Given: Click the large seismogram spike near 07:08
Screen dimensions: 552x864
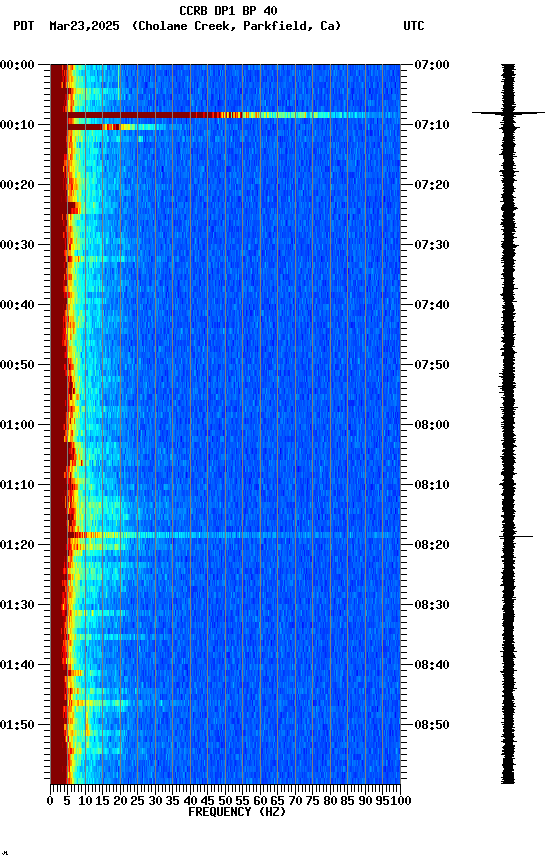Looking at the screenshot, I should click(508, 113).
